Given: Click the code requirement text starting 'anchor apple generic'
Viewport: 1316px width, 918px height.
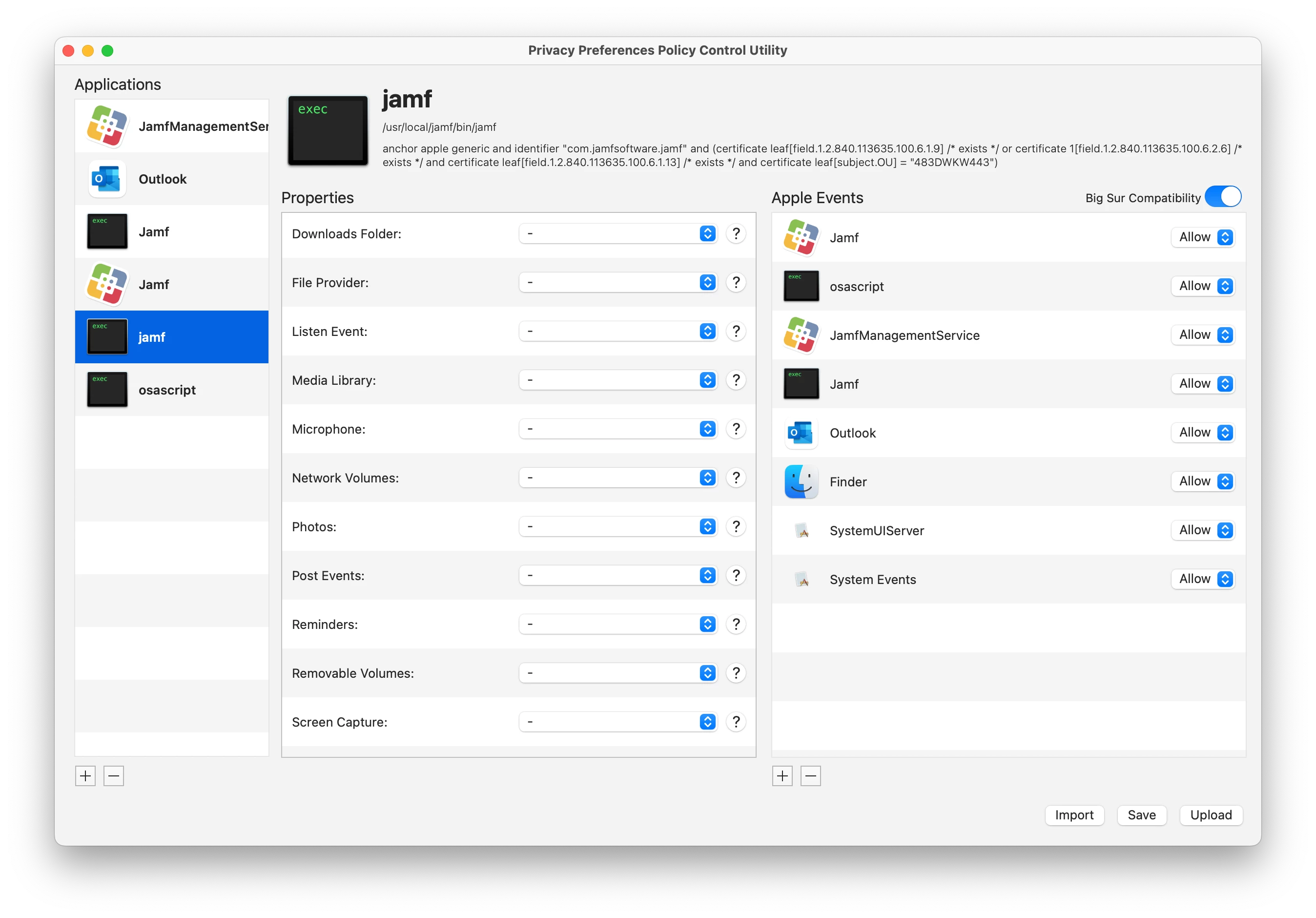Looking at the screenshot, I should pos(812,155).
